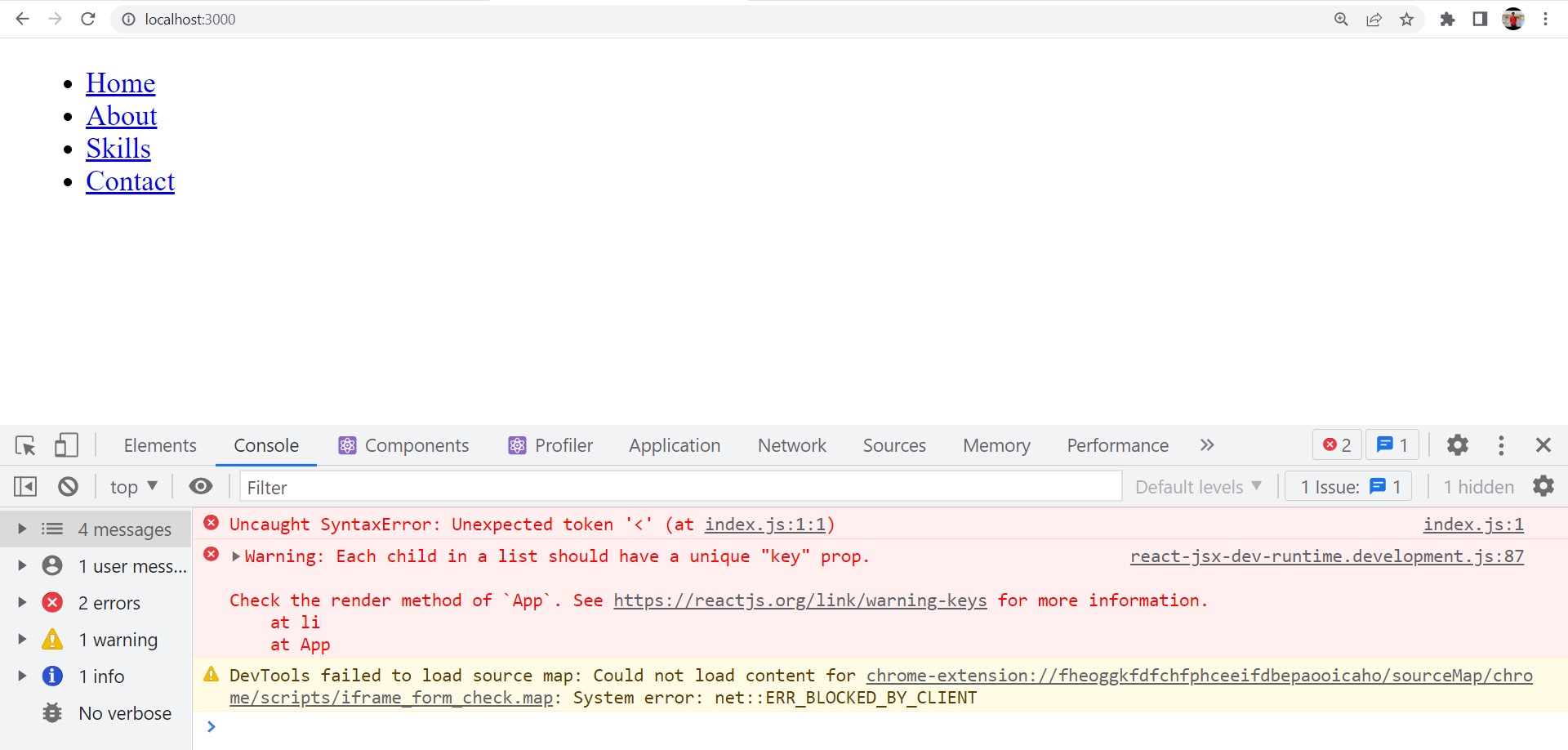The width and height of the screenshot is (1568, 750).
Task: Focus the console Filter input field
Action: 680,487
